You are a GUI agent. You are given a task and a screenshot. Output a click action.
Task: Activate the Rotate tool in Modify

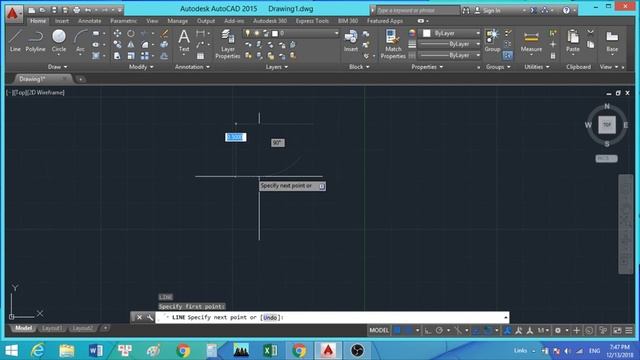coord(131,33)
